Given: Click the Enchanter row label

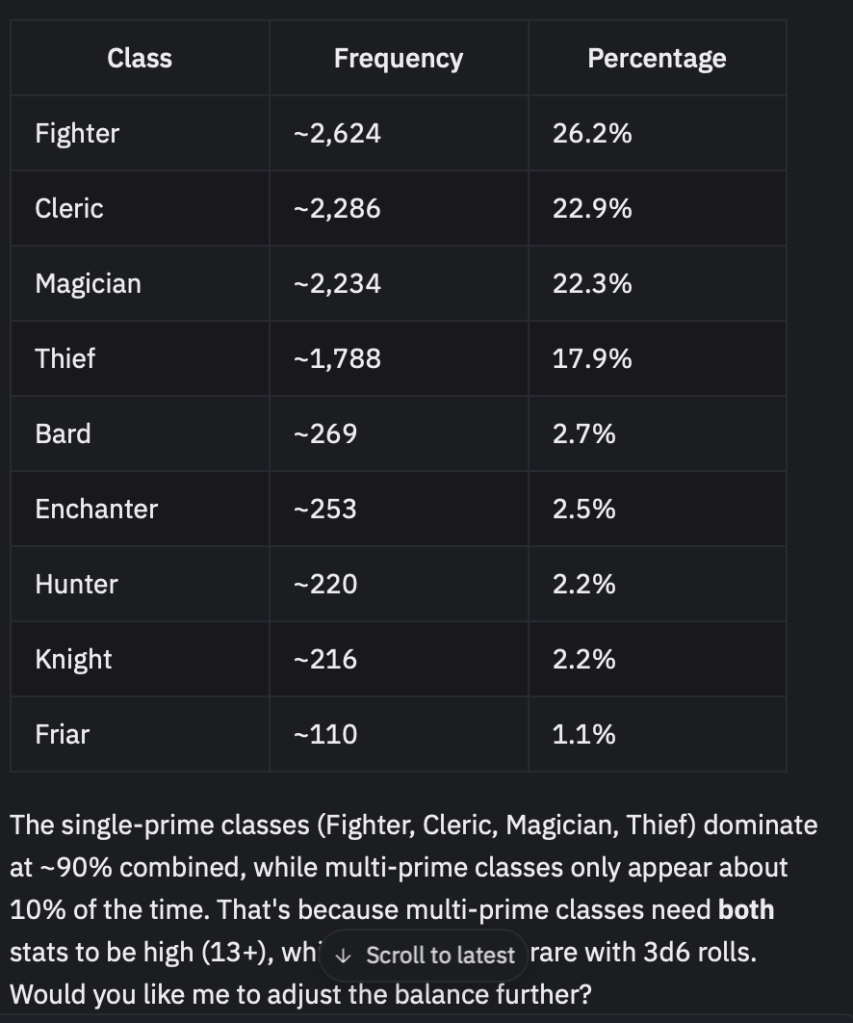Looking at the screenshot, I should [x=96, y=508].
